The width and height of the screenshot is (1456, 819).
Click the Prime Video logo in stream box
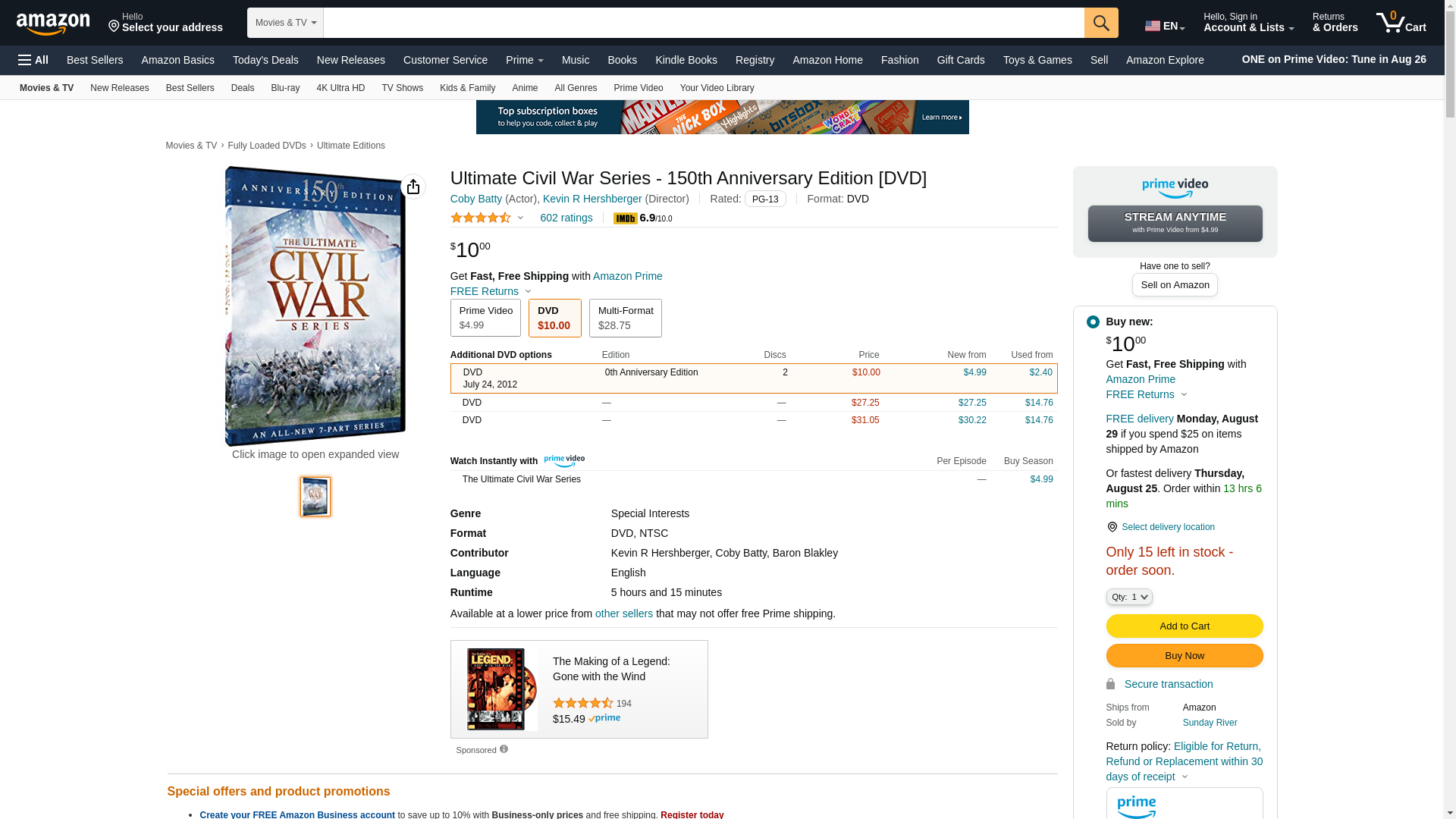(x=1175, y=188)
